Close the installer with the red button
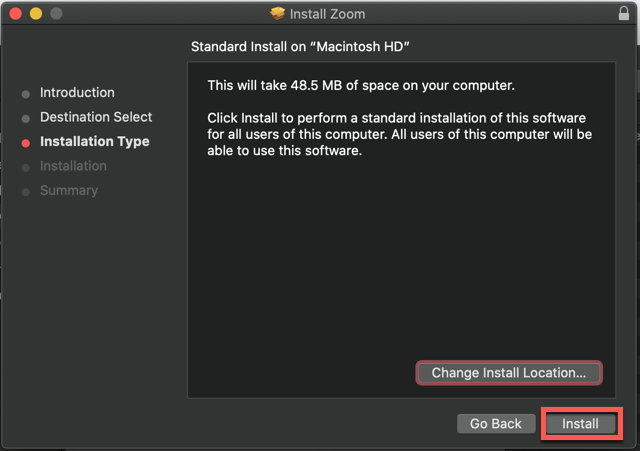Viewport: 640px width, 451px height. pyautogui.click(x=15, y=14)
